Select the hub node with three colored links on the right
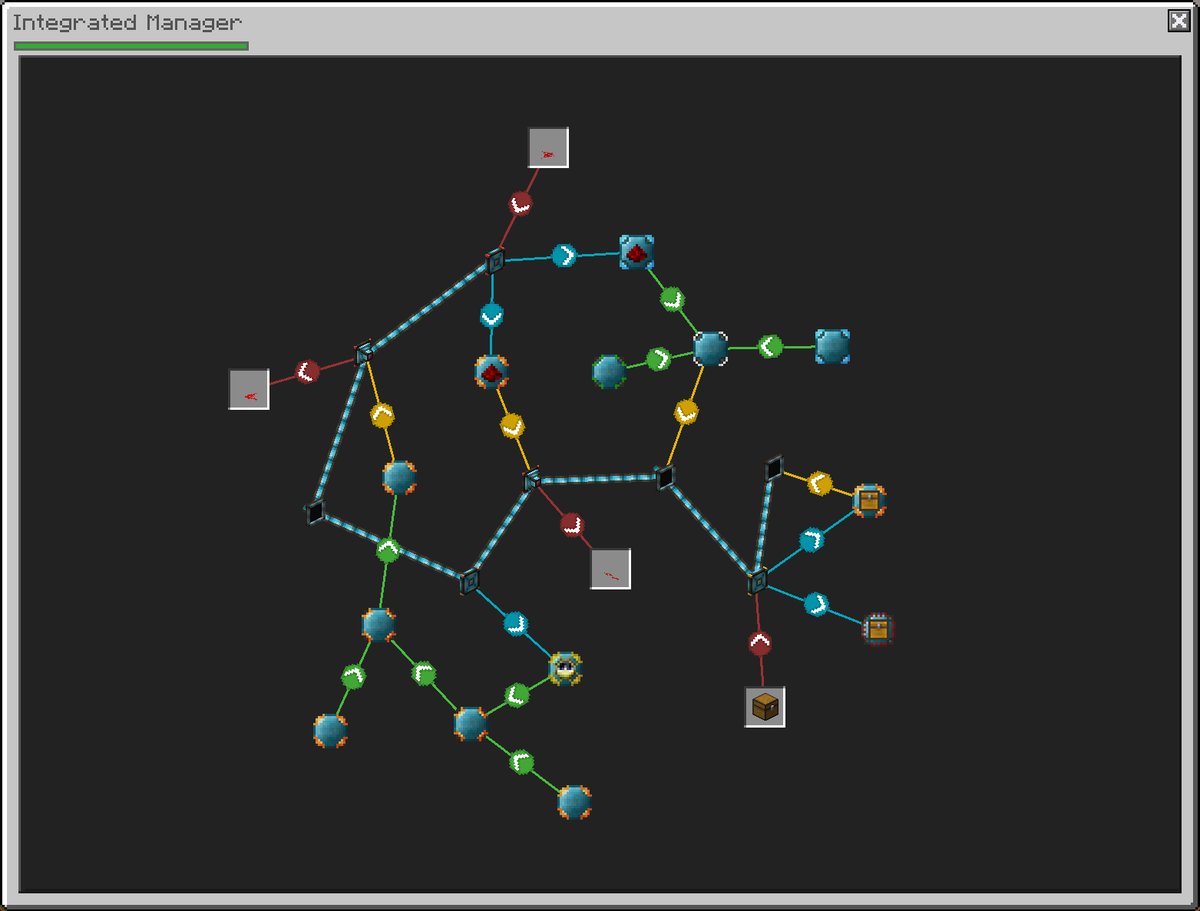 tap(757, 581)
